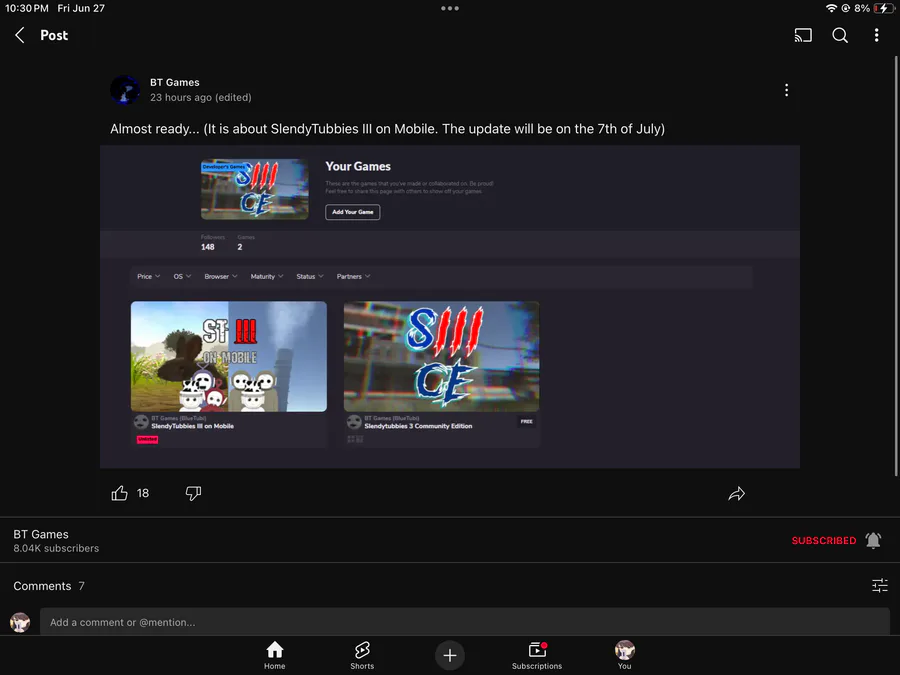Tap the SUBSCRIBED button
Viewport: 900px width, 675px height.
click(x=824, y=541)
